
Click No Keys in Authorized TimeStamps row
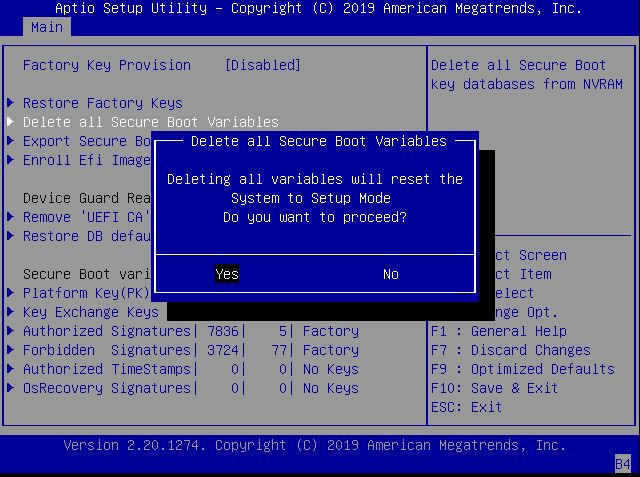pos(331,369)
